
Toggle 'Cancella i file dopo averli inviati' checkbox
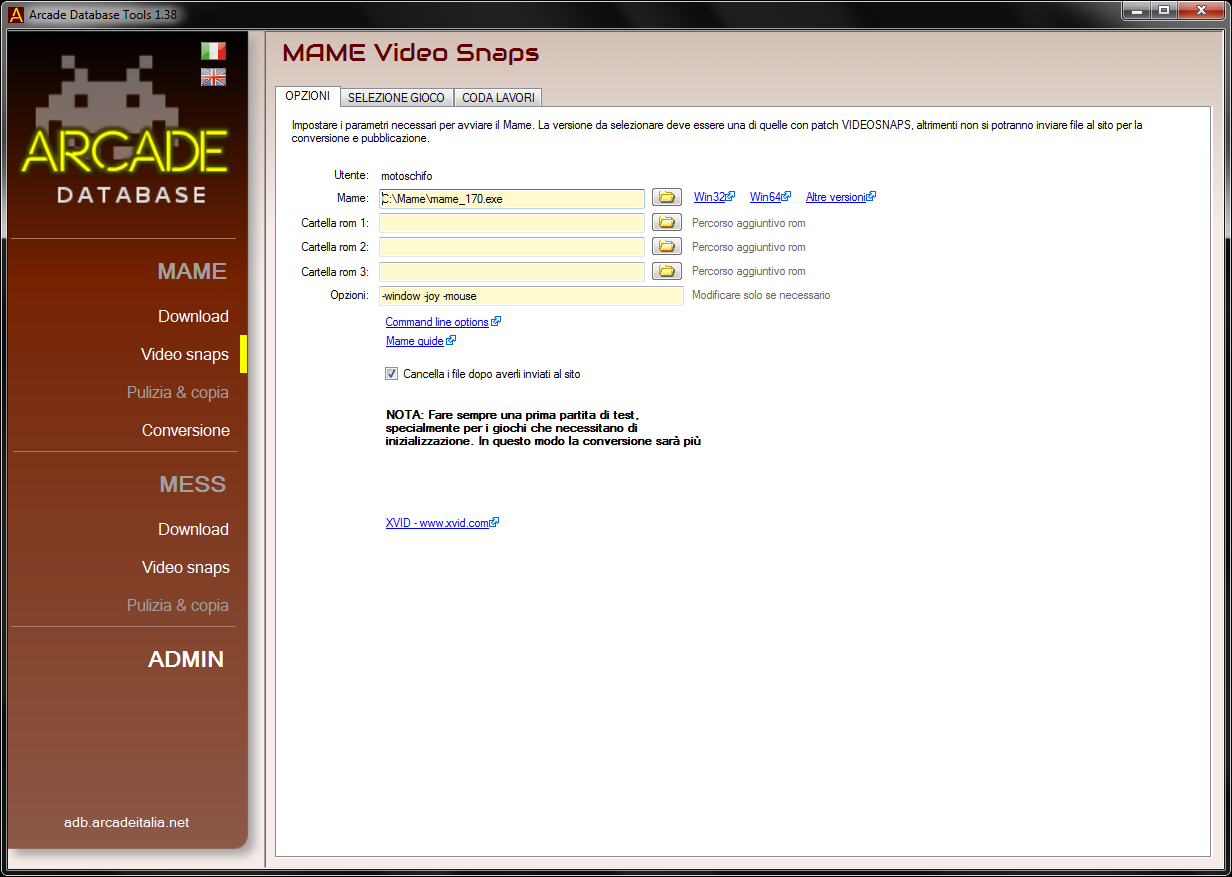pyautogui.click(x=391, y=374)
